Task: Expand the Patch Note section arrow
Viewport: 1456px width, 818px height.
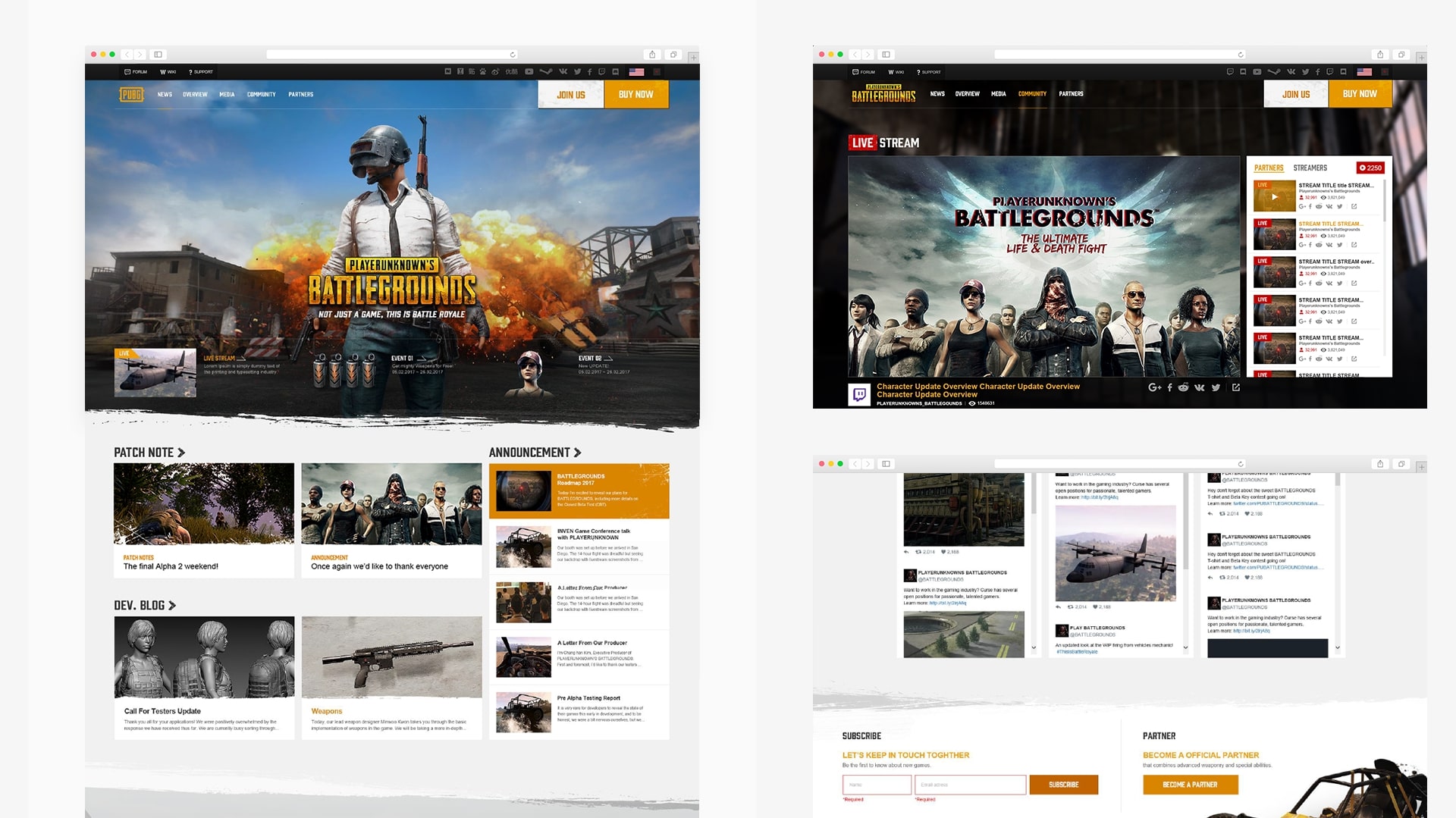Action: (181, 453)
